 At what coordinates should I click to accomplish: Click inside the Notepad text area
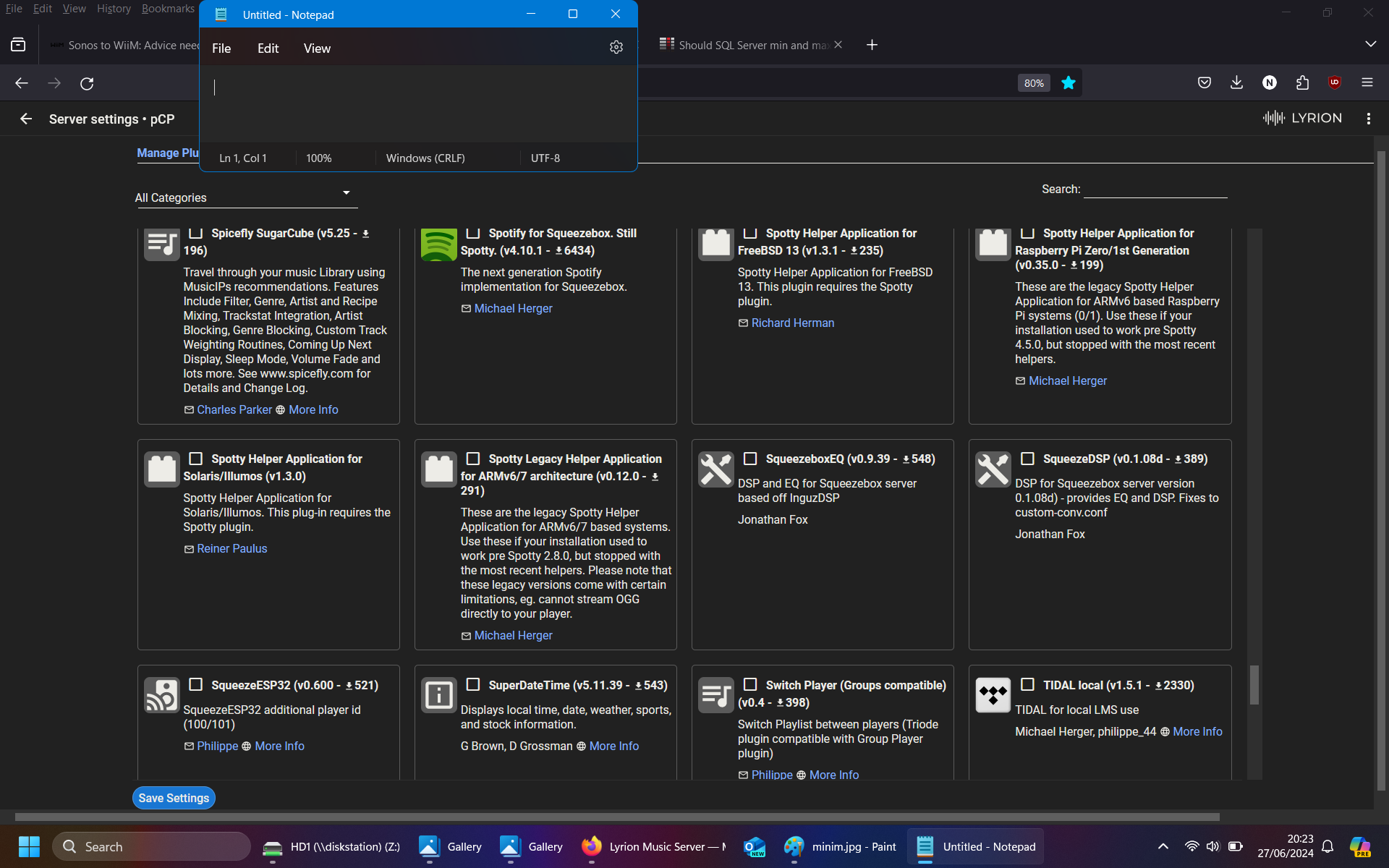coord(418,104)
